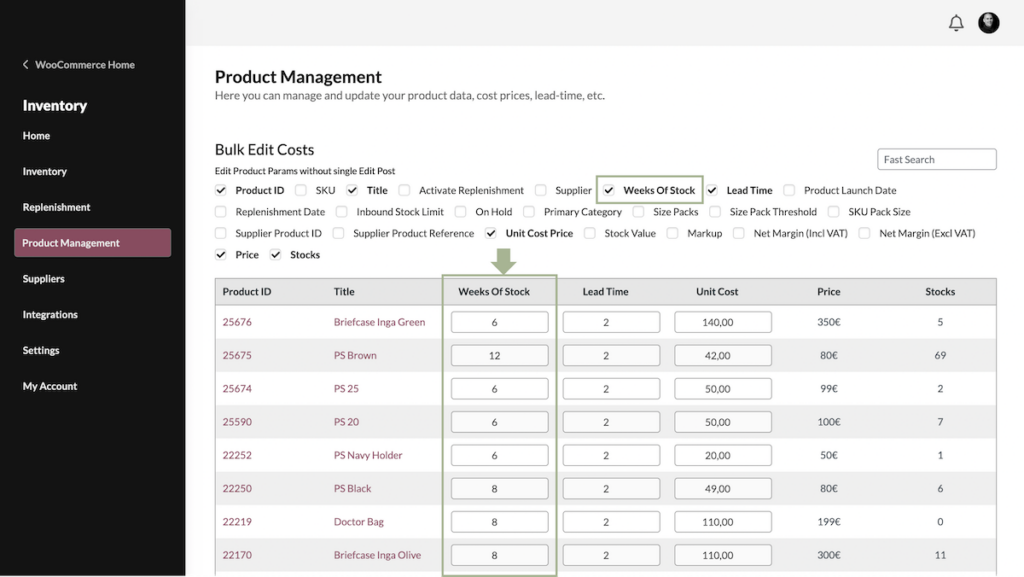
Task: Click the Unit Cost column header
Action: [717, 292]
